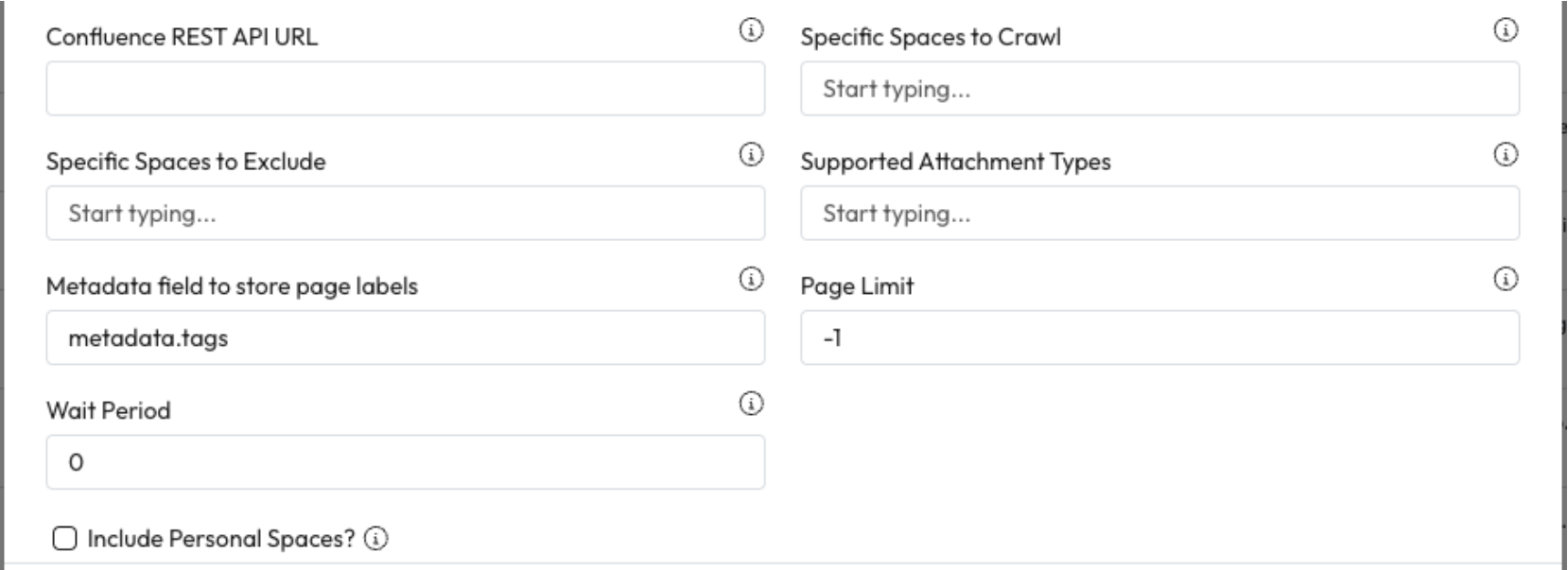Screen dimensions: 1568x570
Task: Select the Page Limit field showing -1
Action: point(1159,338)
